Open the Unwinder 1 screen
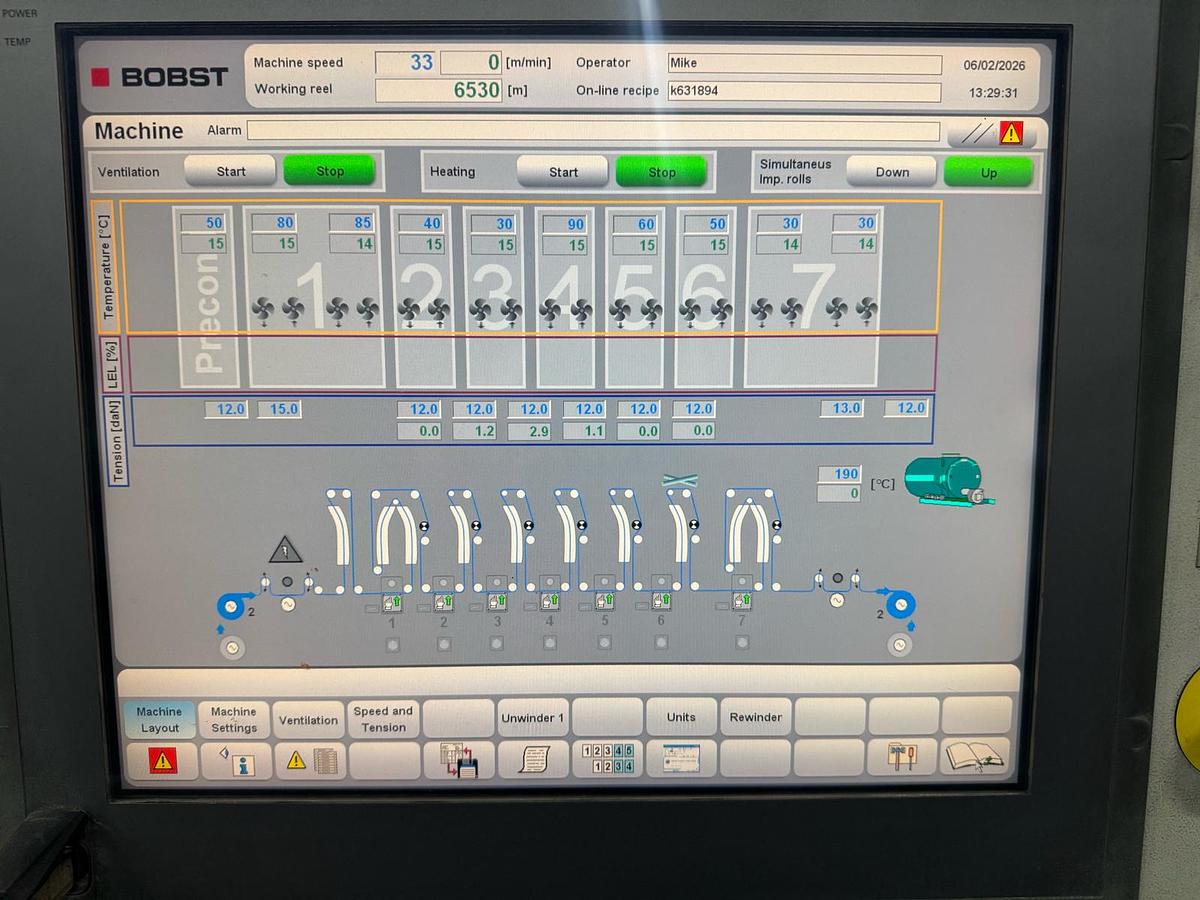This screenshot has width=1200, height=900. (532, 717)
